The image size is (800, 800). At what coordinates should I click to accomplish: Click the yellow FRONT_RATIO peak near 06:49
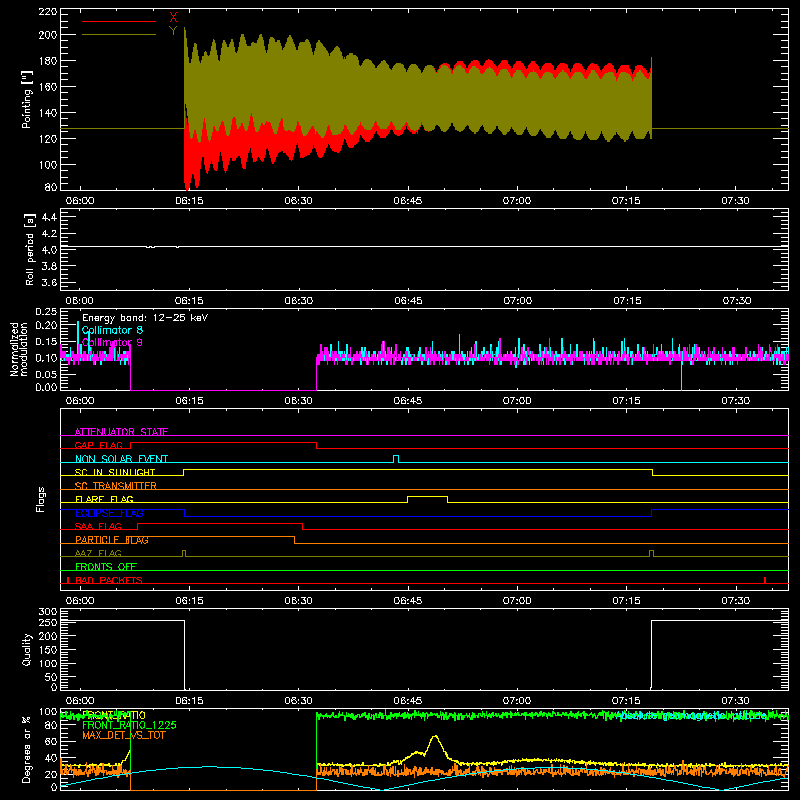pos(435,736)
